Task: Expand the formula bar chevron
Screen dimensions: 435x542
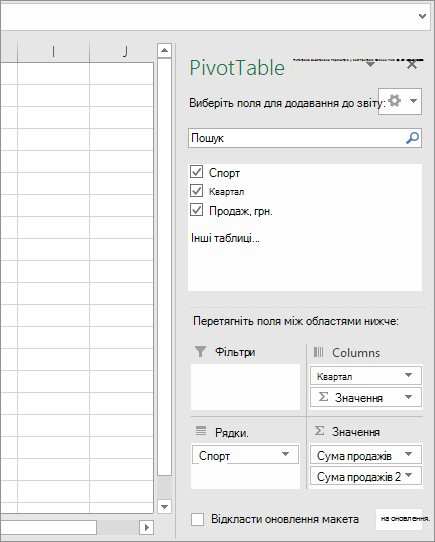Action: tap(422, 16)
